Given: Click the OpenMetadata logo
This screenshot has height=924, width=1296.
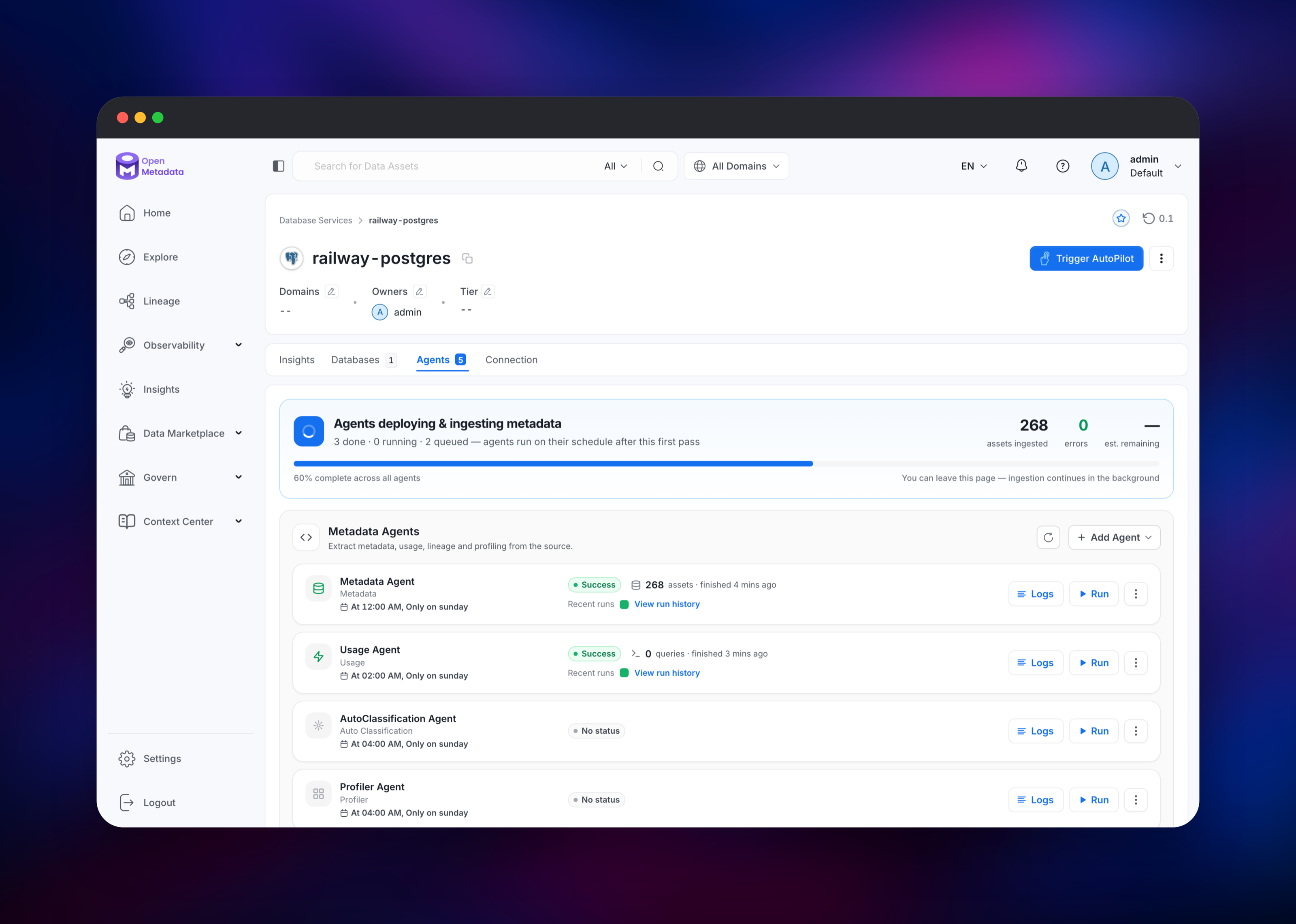Looking at the screenshot, I should [149, 166].
